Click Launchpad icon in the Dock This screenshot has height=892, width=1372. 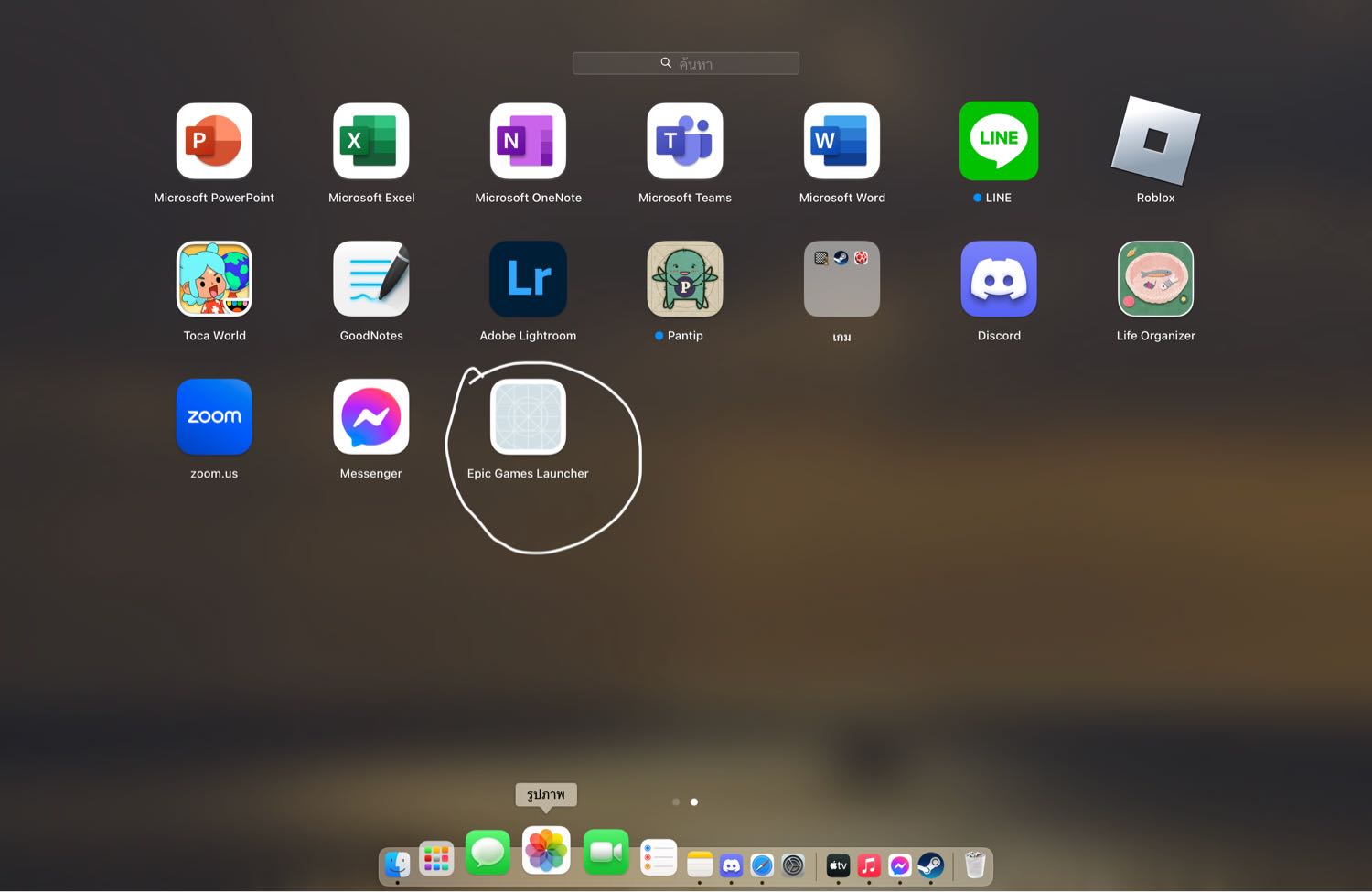click(x=436, y=858)
